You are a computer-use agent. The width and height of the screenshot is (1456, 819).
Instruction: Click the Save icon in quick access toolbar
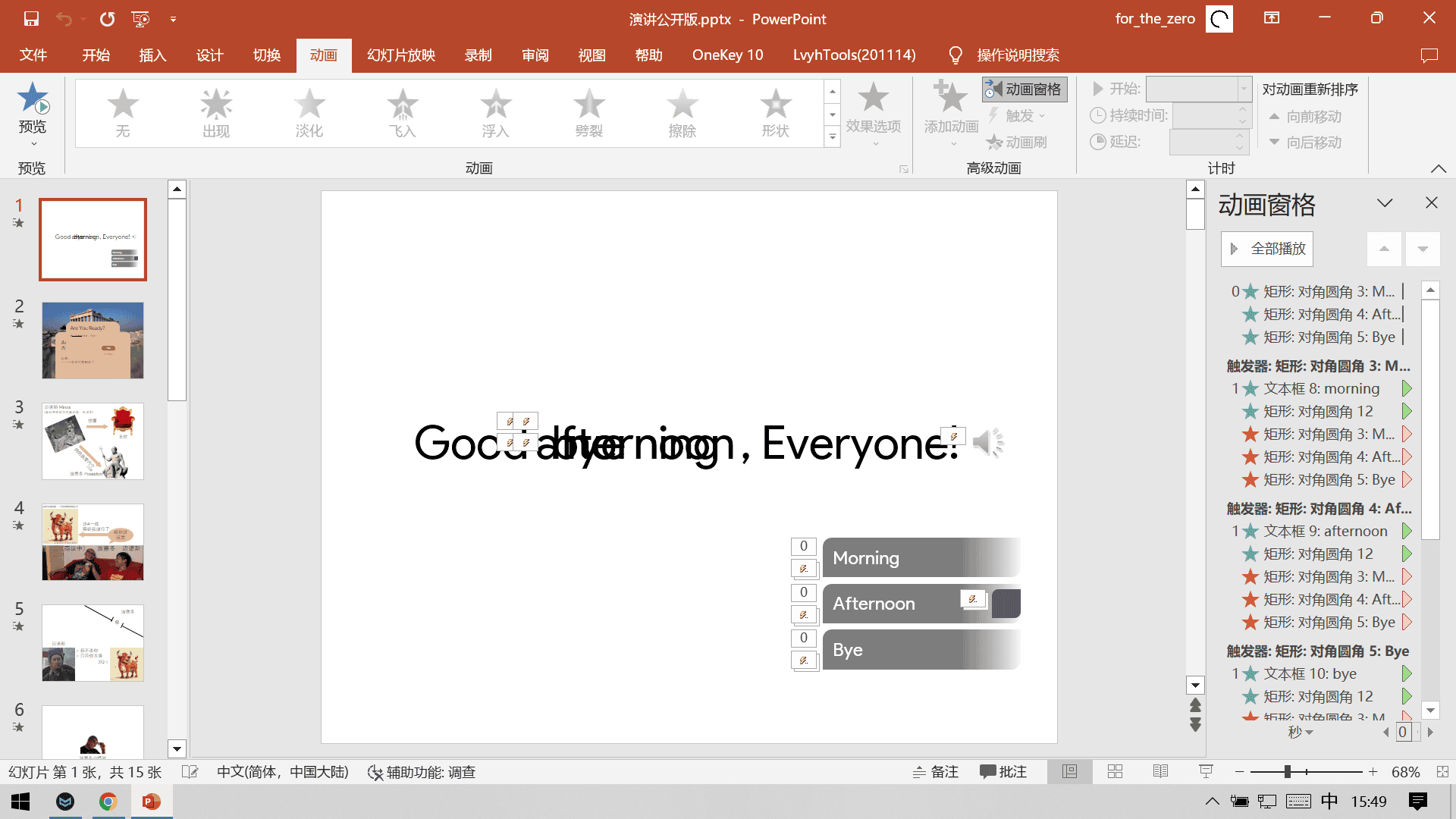point(31,19)
